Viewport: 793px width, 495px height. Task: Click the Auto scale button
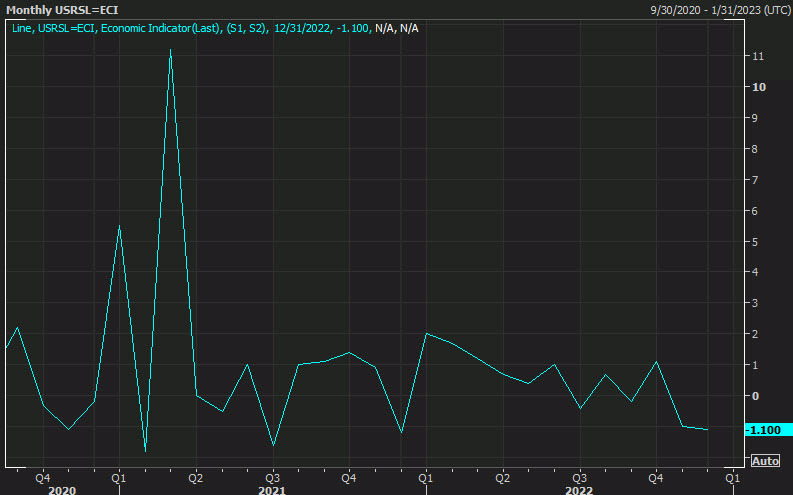click(765, 461)
